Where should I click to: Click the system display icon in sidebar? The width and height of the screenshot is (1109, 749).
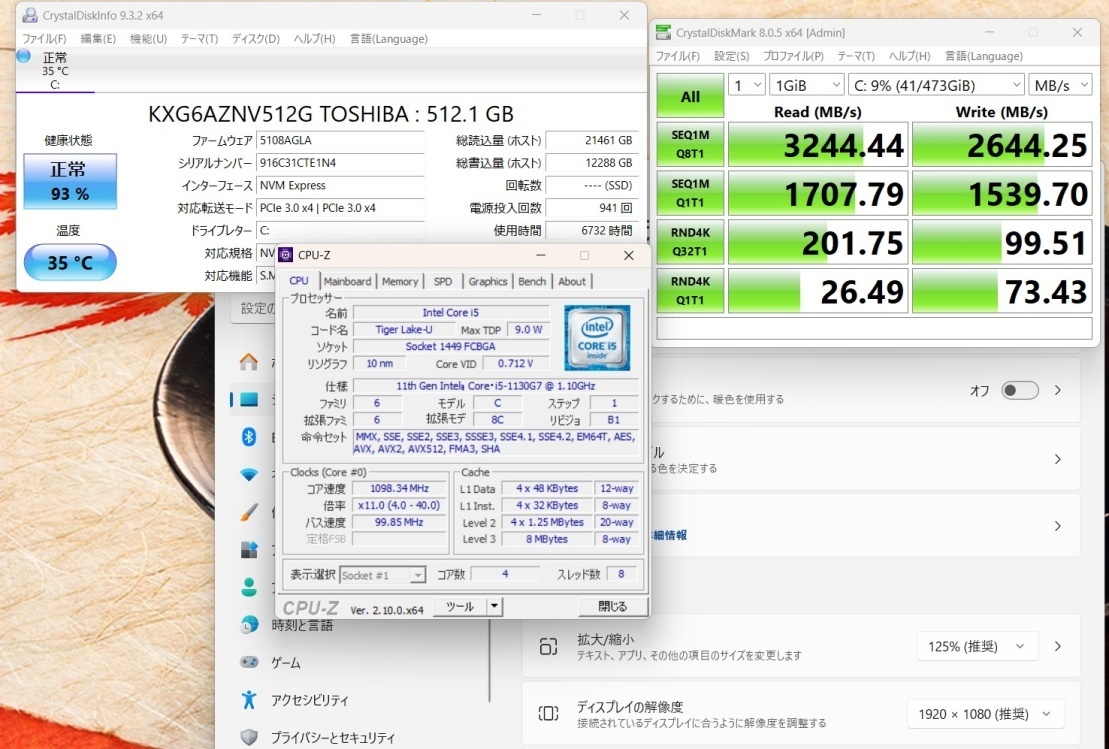tap(247, 397)
